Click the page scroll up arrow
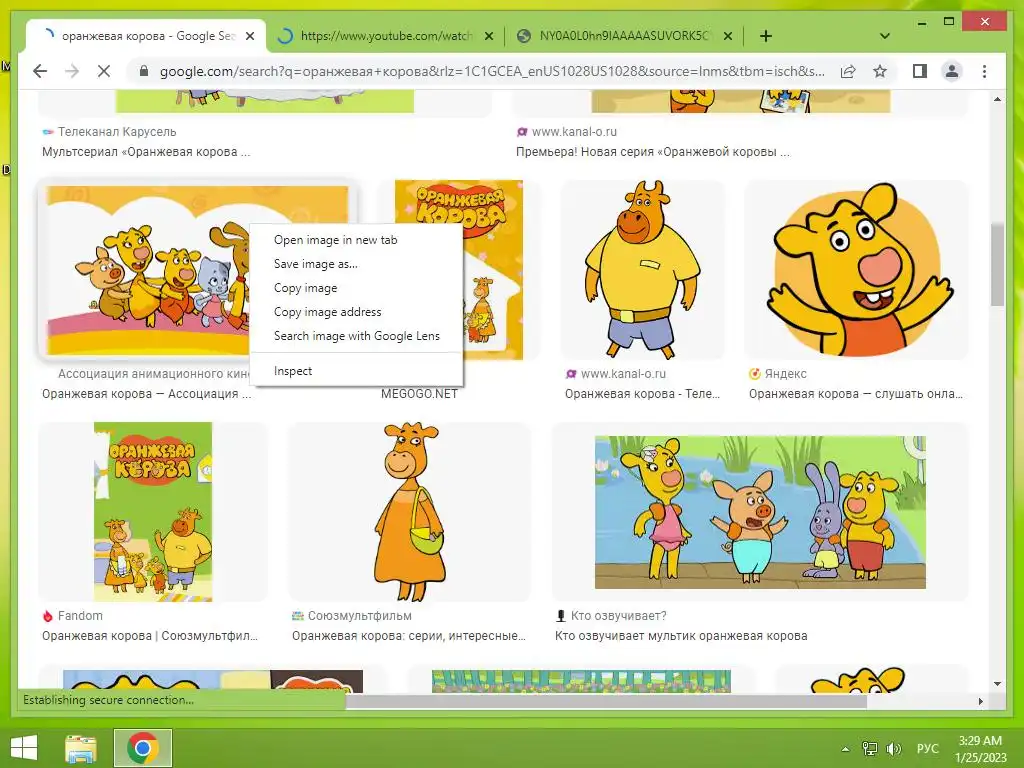1024x768 pixels. point(997,99)
